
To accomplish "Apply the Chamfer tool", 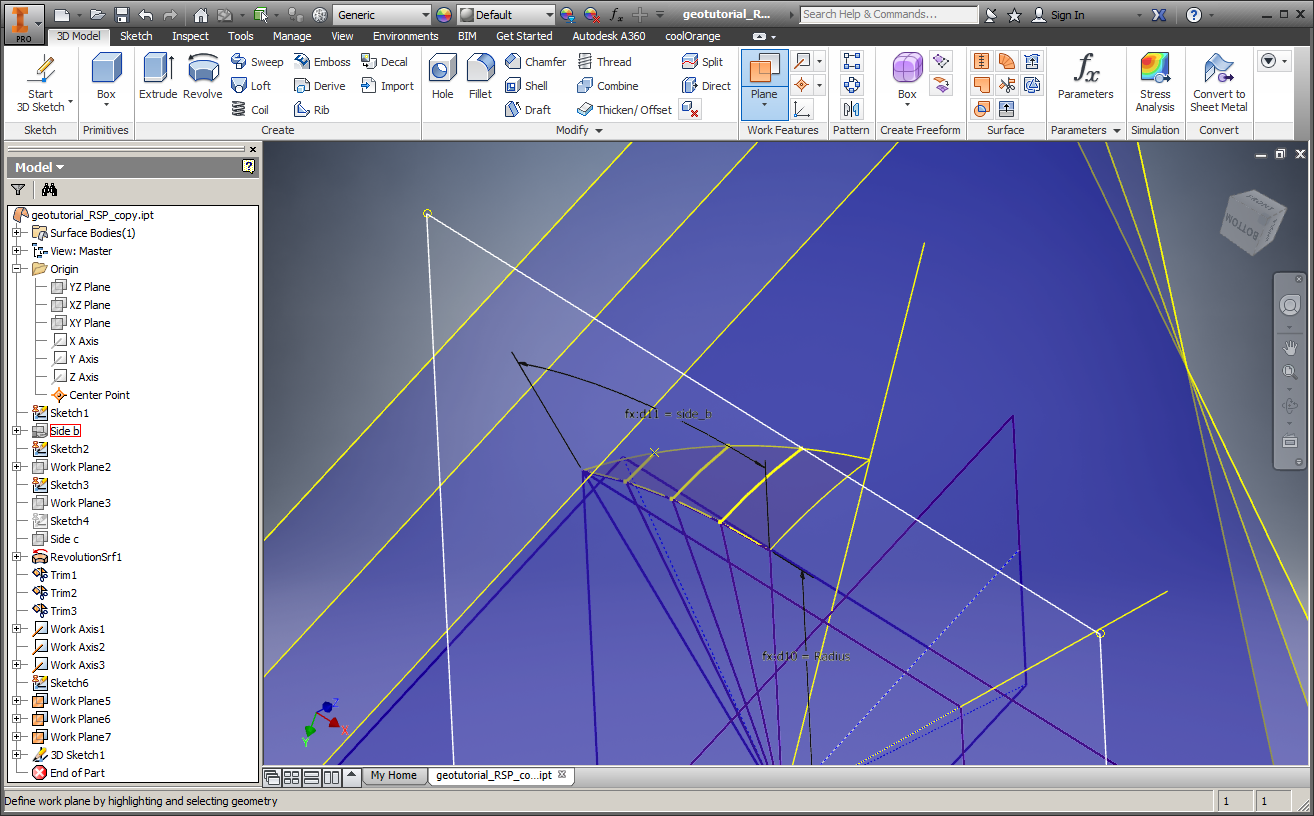I will pyautogui.click(x=535, y=62).
